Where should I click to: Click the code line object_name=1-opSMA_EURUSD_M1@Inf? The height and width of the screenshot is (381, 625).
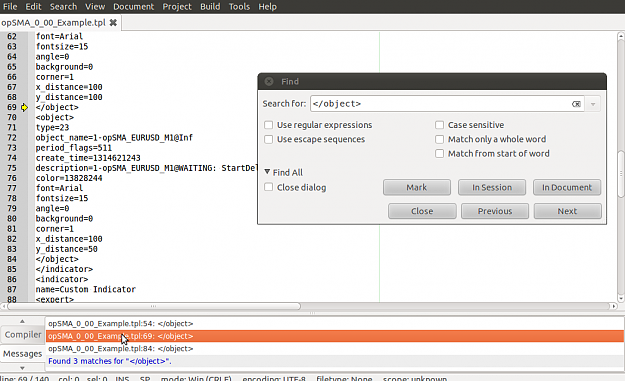pyautogui.click(x=114, y=138)
